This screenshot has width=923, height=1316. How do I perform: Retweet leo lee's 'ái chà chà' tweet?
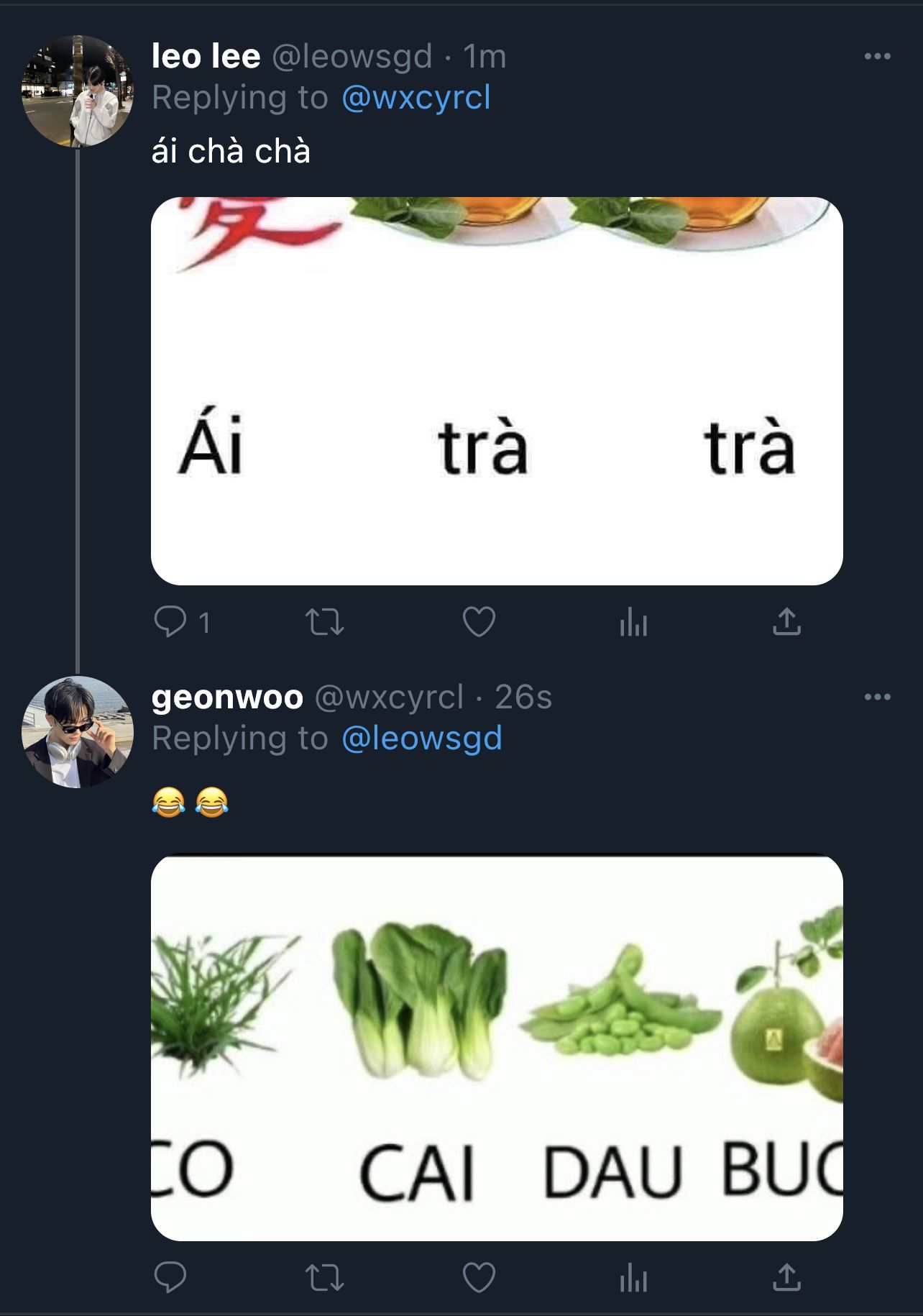coord(325,622)
